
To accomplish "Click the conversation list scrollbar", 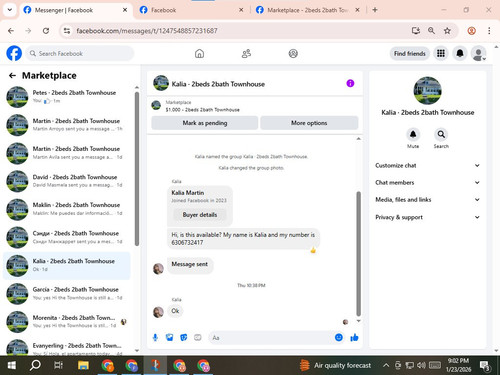I will (137, 169).
